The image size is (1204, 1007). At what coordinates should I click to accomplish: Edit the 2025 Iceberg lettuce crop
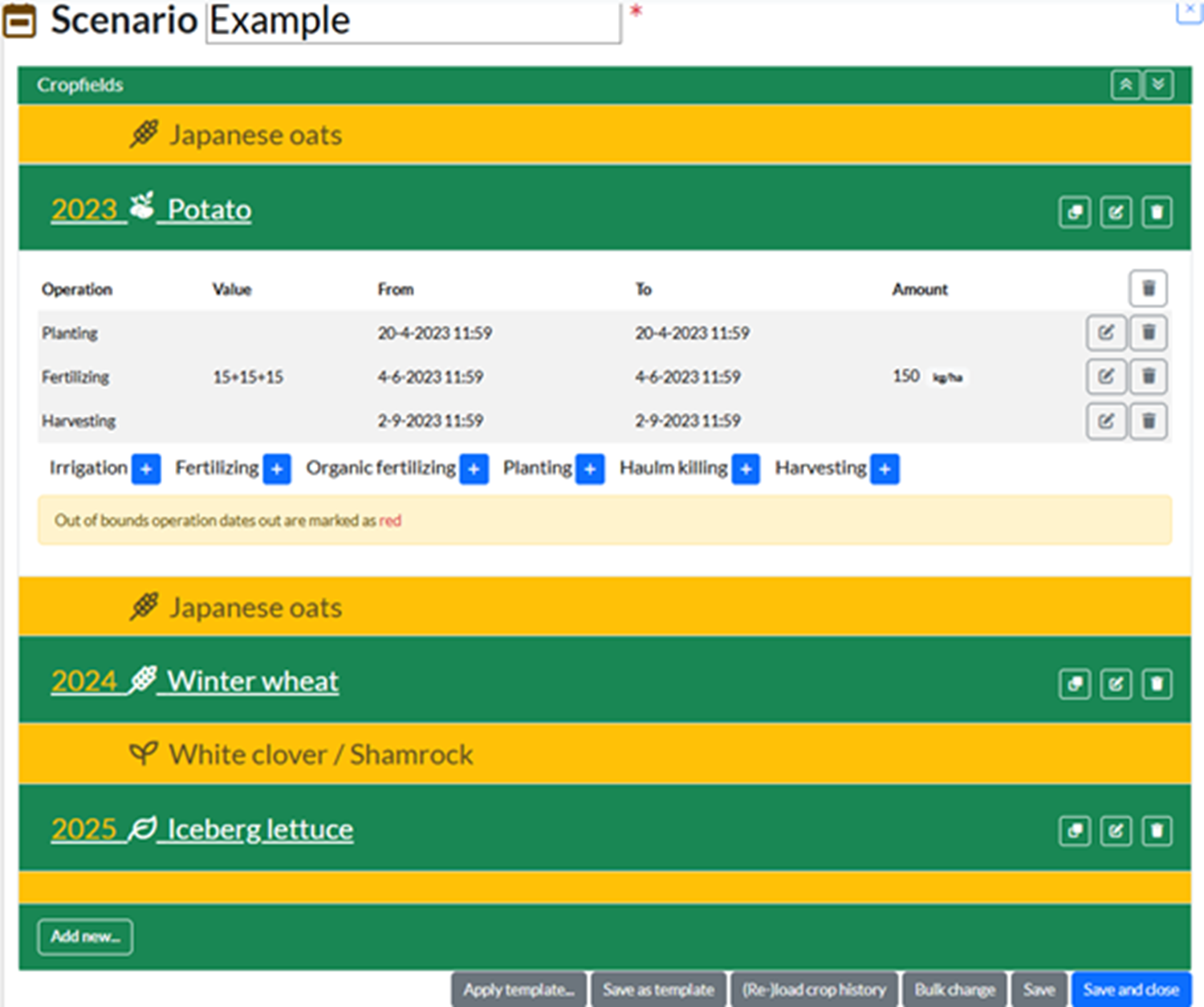pos(1116,830)
